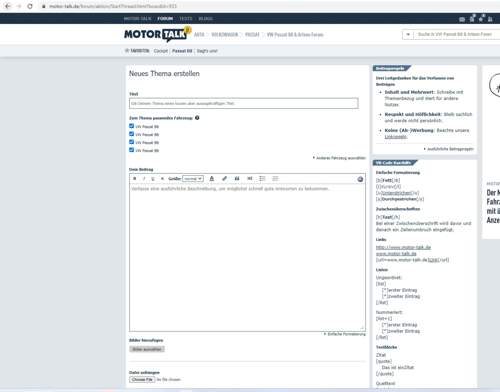Click the MOTOR-TALK logo
Screen dimensions: 500x392
[x=157, y=34]
